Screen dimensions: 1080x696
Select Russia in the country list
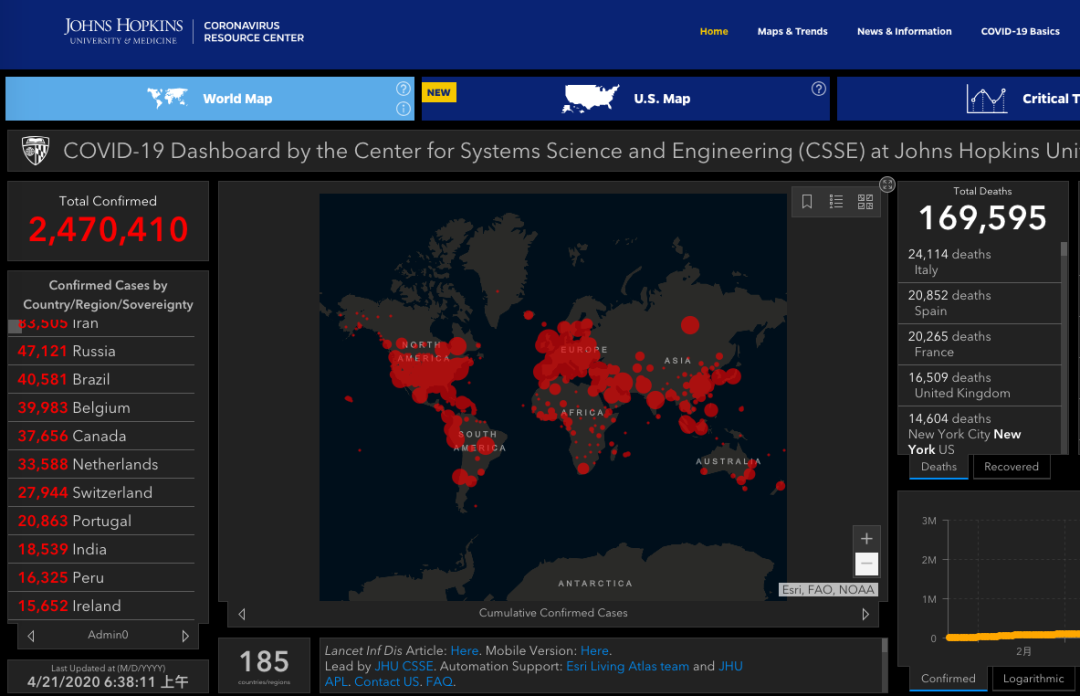[101, 351]
